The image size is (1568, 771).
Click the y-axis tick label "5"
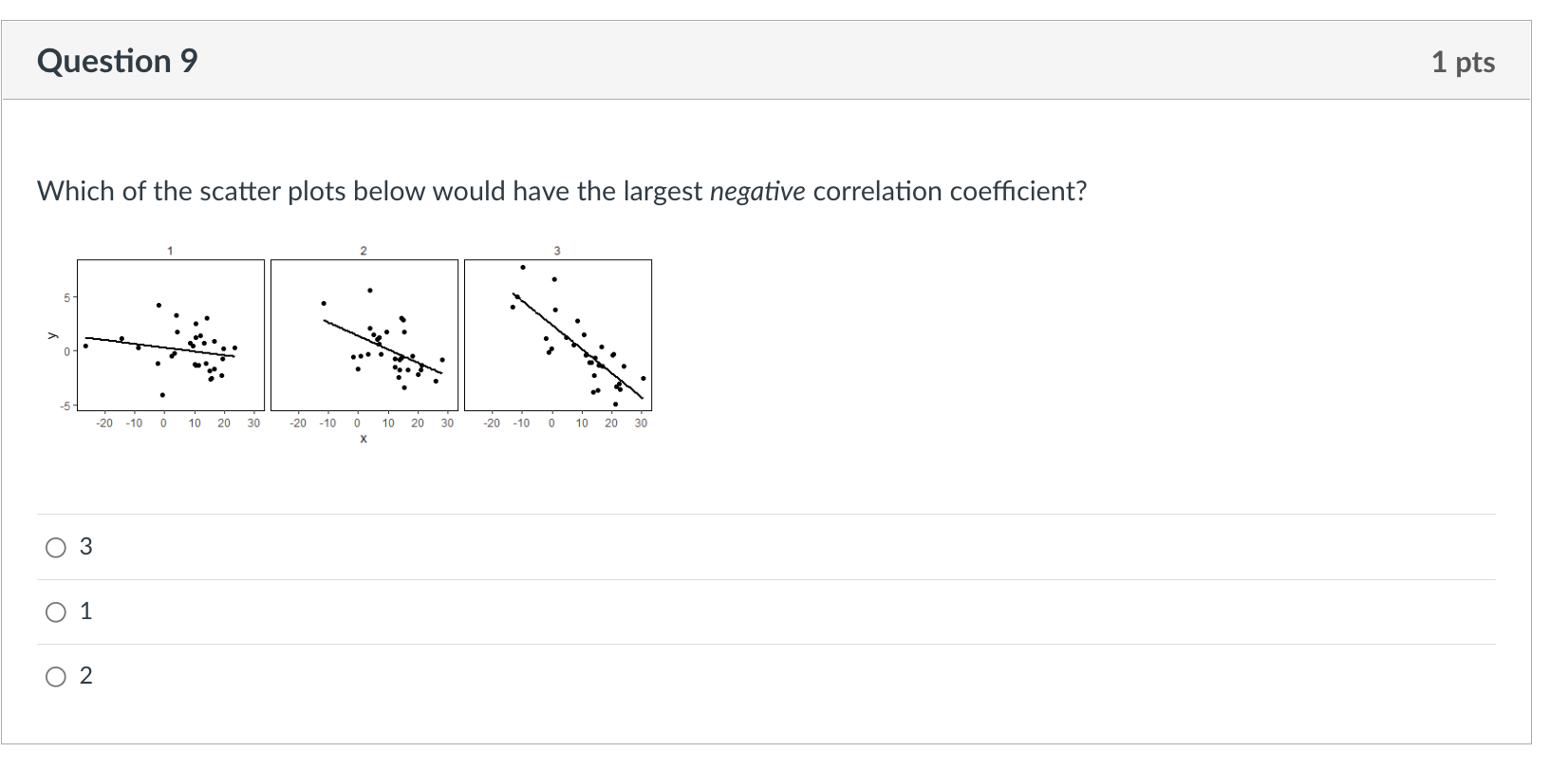[x=65, y=297]
